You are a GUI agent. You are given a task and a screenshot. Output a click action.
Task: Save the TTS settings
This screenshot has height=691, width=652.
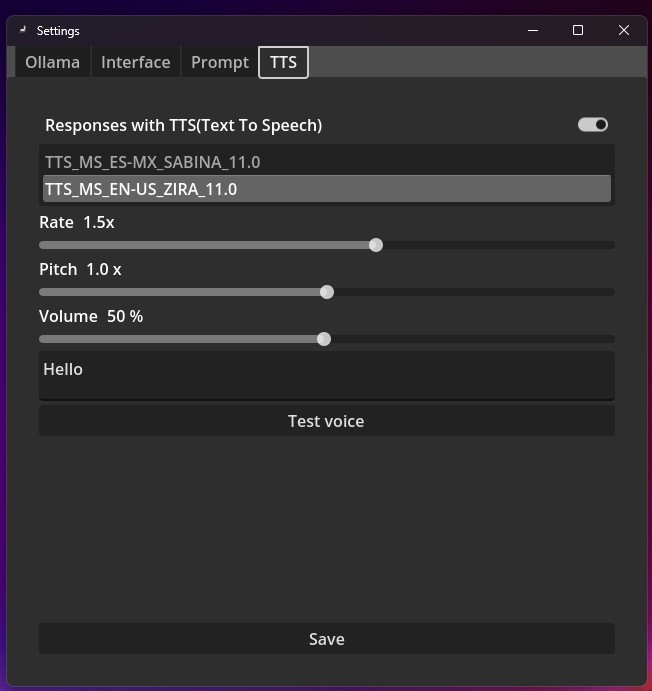click(326, 639)
